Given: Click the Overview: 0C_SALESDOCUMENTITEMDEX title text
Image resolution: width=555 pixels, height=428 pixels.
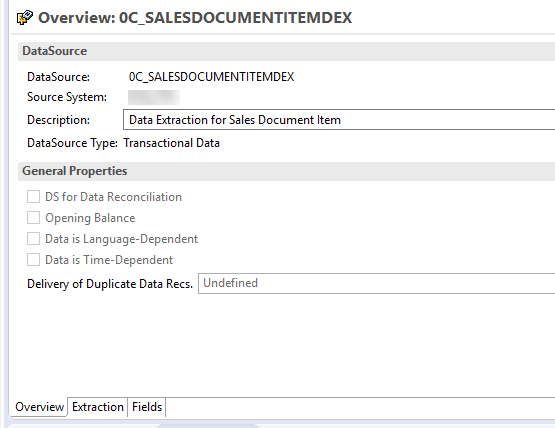Looking at the screenshot, I should coord(195,18).
